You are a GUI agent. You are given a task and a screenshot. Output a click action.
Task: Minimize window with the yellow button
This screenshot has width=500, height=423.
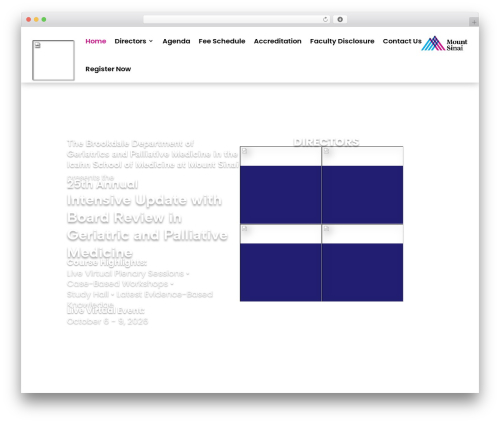36,20
